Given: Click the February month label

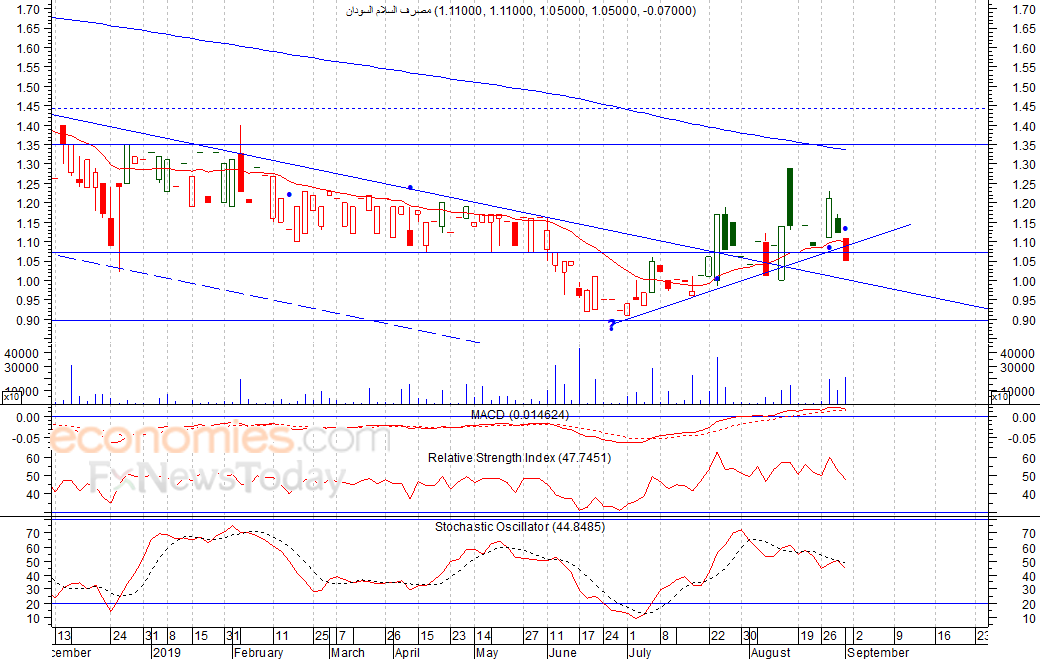Looking at the screenshot, I should 258,652.
